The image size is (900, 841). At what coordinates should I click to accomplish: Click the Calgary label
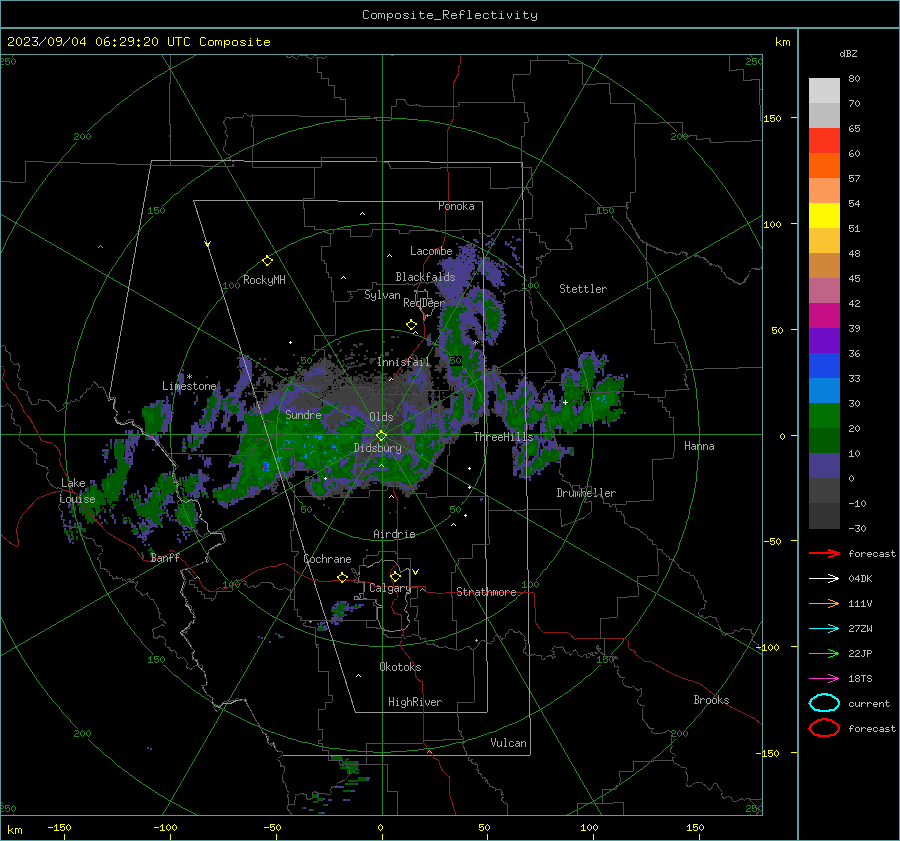[x=390, y=588]
